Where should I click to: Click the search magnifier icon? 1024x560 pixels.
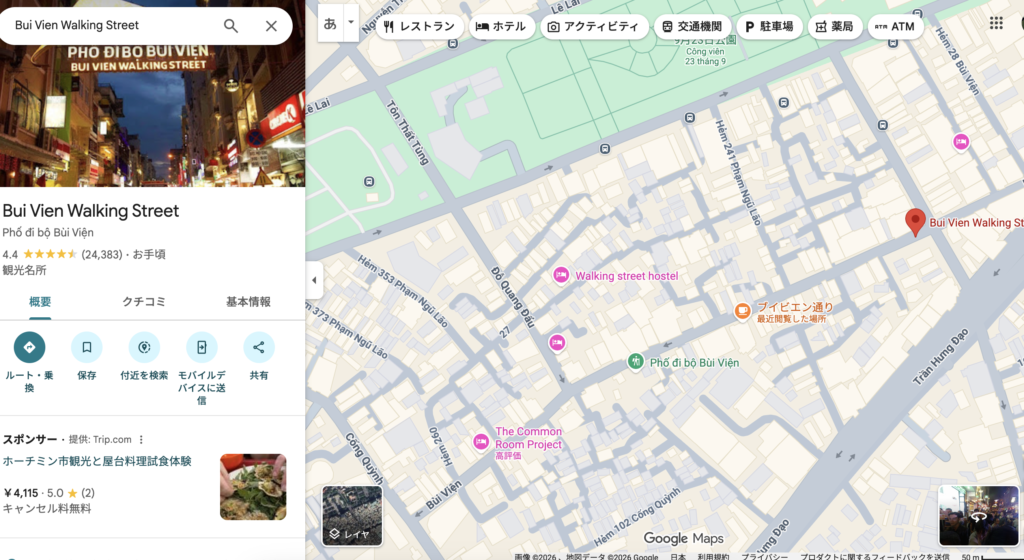231,25
